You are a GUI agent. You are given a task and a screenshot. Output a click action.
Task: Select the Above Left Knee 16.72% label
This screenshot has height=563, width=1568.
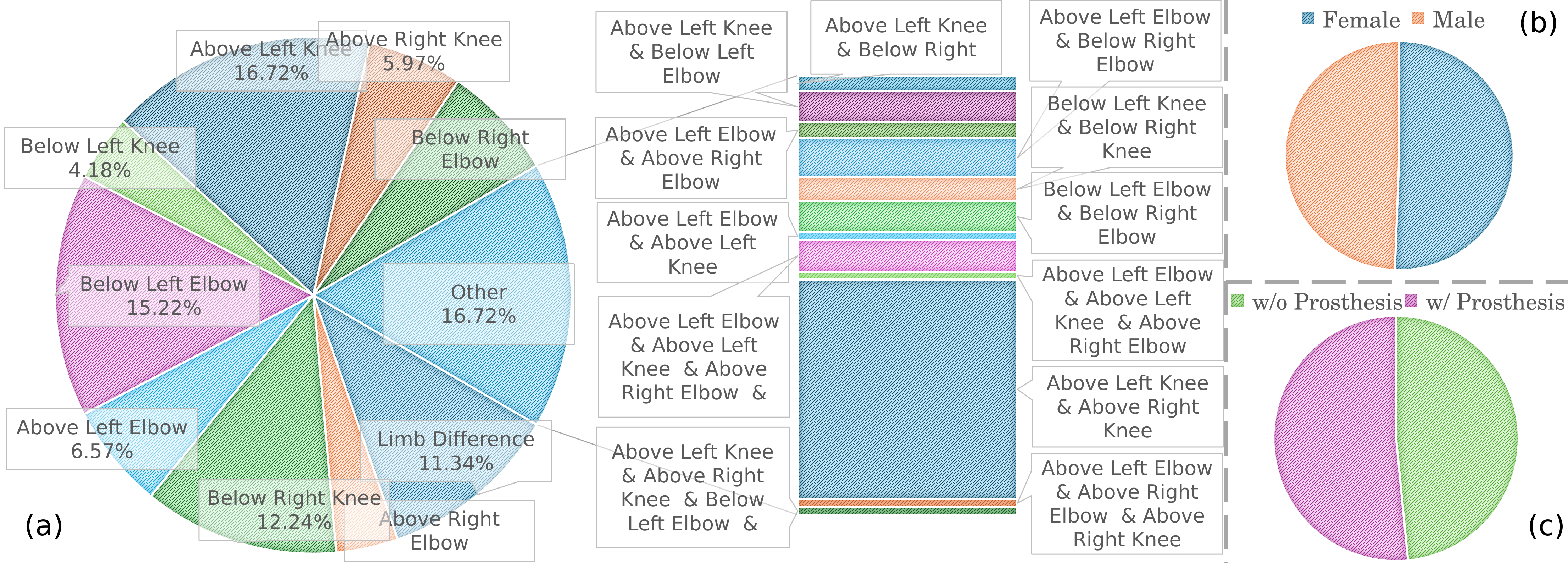pyautogui.click(x=271, y=61)
